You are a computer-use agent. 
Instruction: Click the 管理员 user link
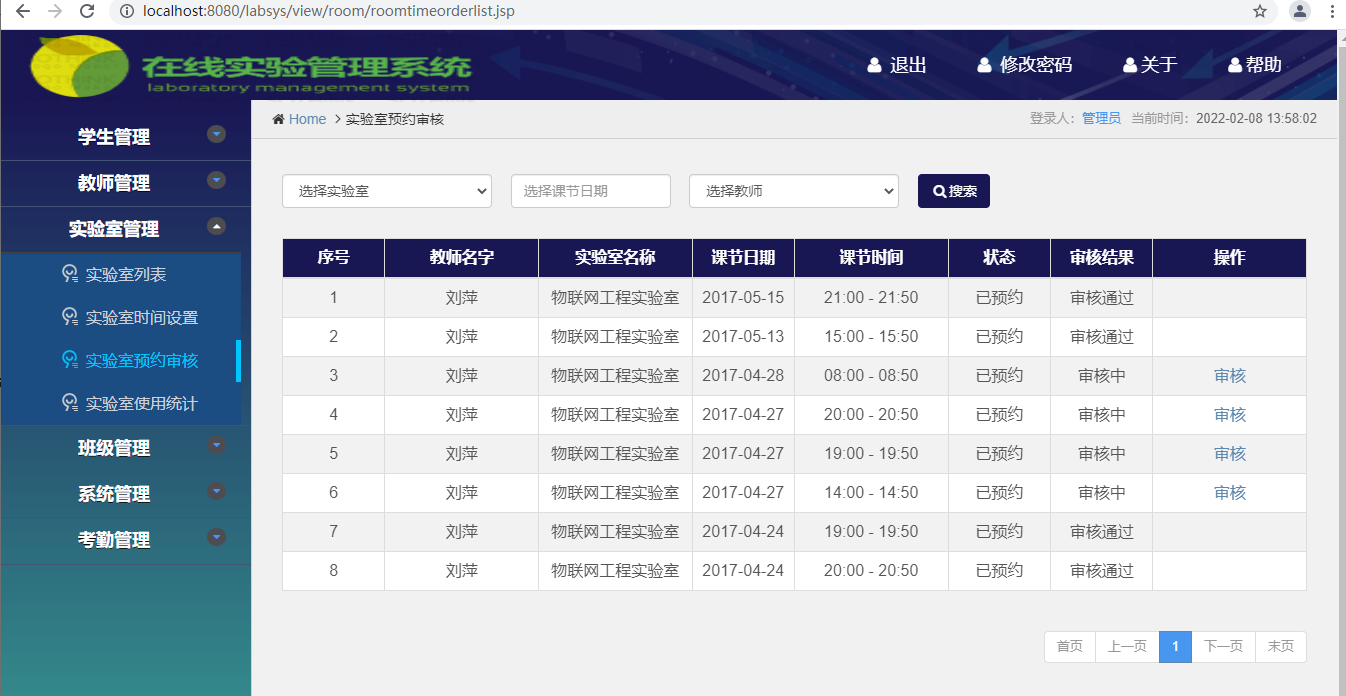click(x=1101, y=118)
